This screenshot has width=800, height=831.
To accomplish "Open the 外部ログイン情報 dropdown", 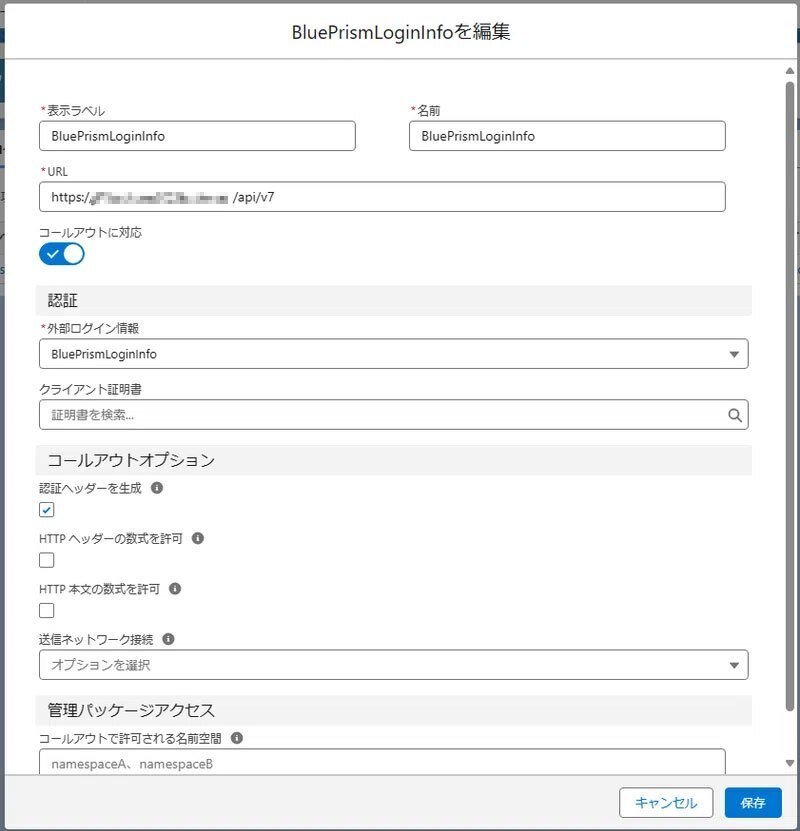I will pyautogui.click(x=394, y=353).
